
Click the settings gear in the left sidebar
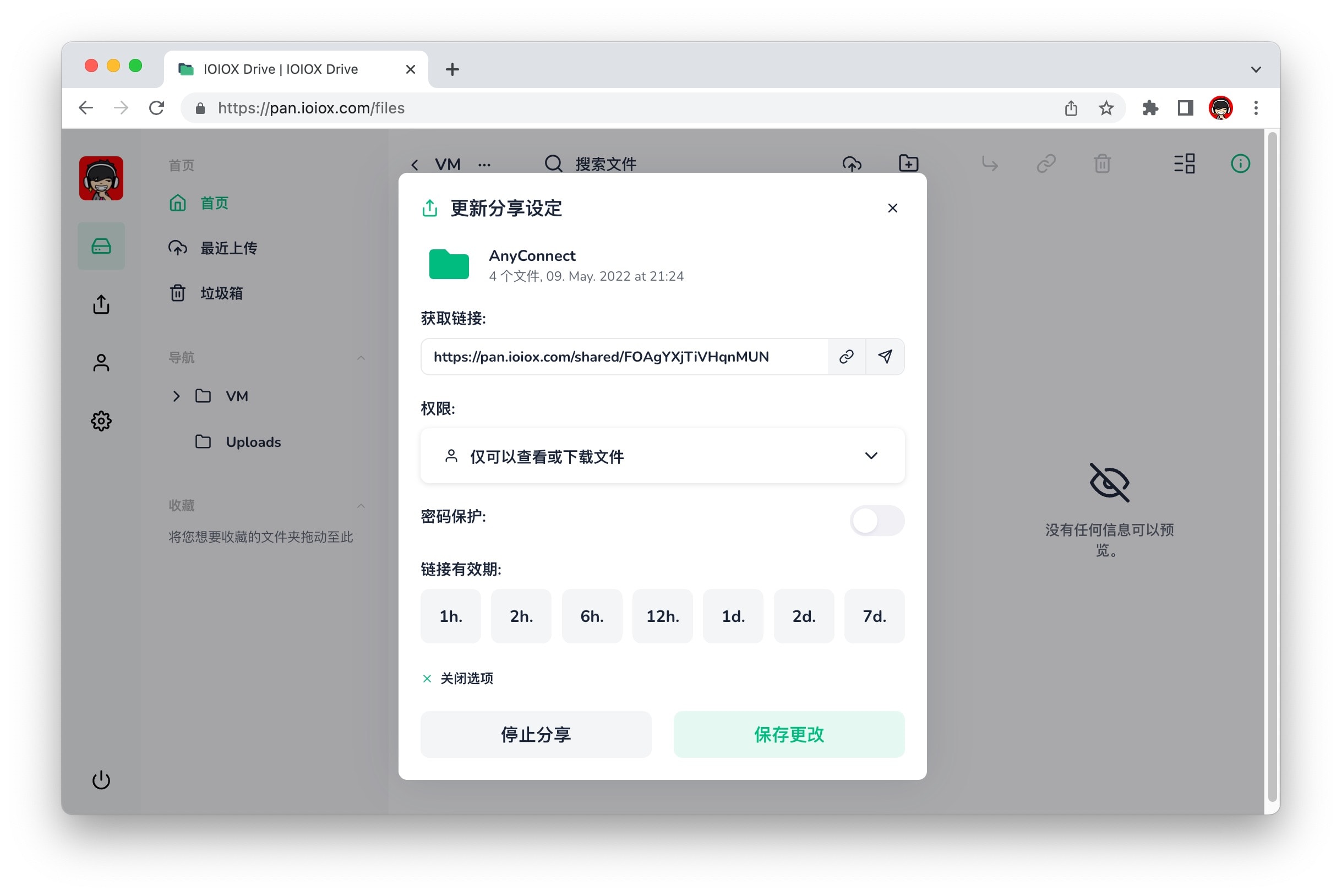point(101,421)
